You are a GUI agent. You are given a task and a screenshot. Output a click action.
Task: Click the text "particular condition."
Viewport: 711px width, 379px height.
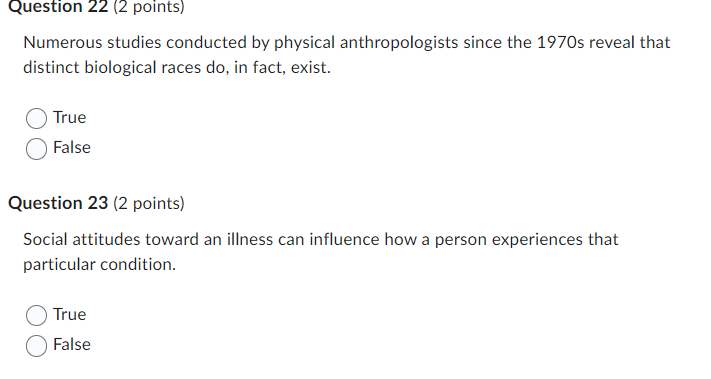tap(99, 264)
